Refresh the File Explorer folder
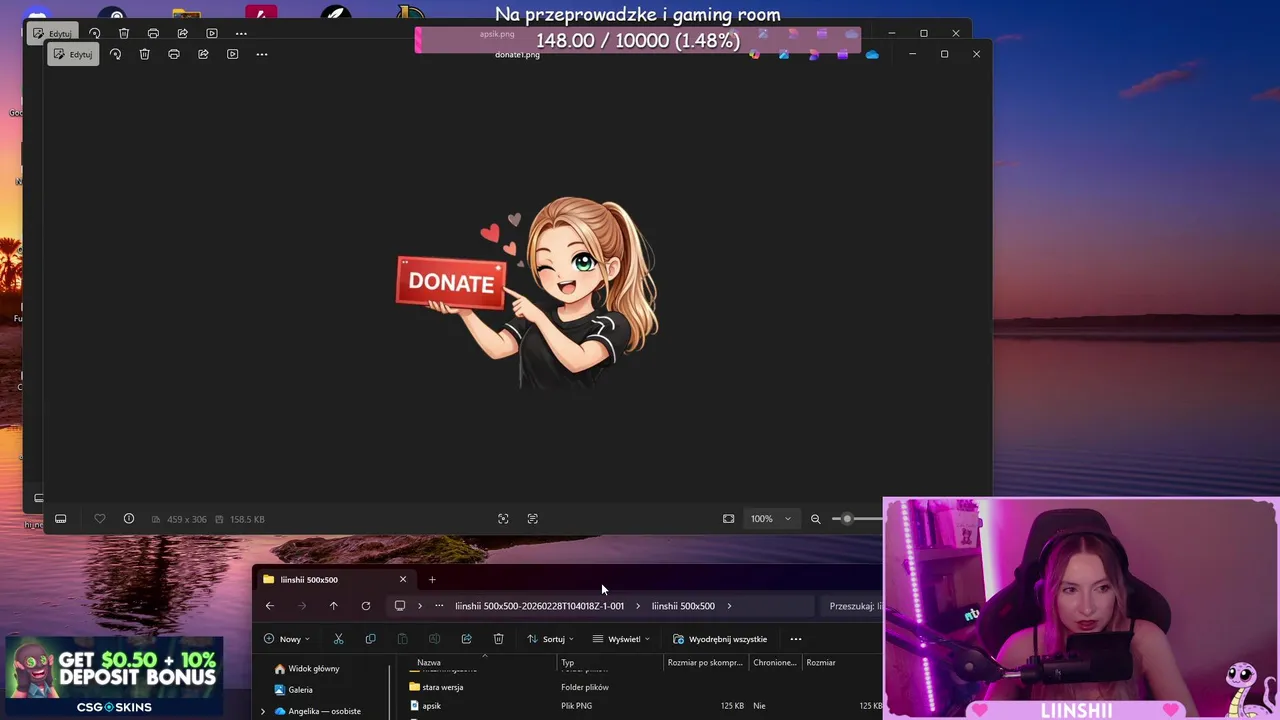Viewport: 1280px width, 720px height. (x=366, y=606)
